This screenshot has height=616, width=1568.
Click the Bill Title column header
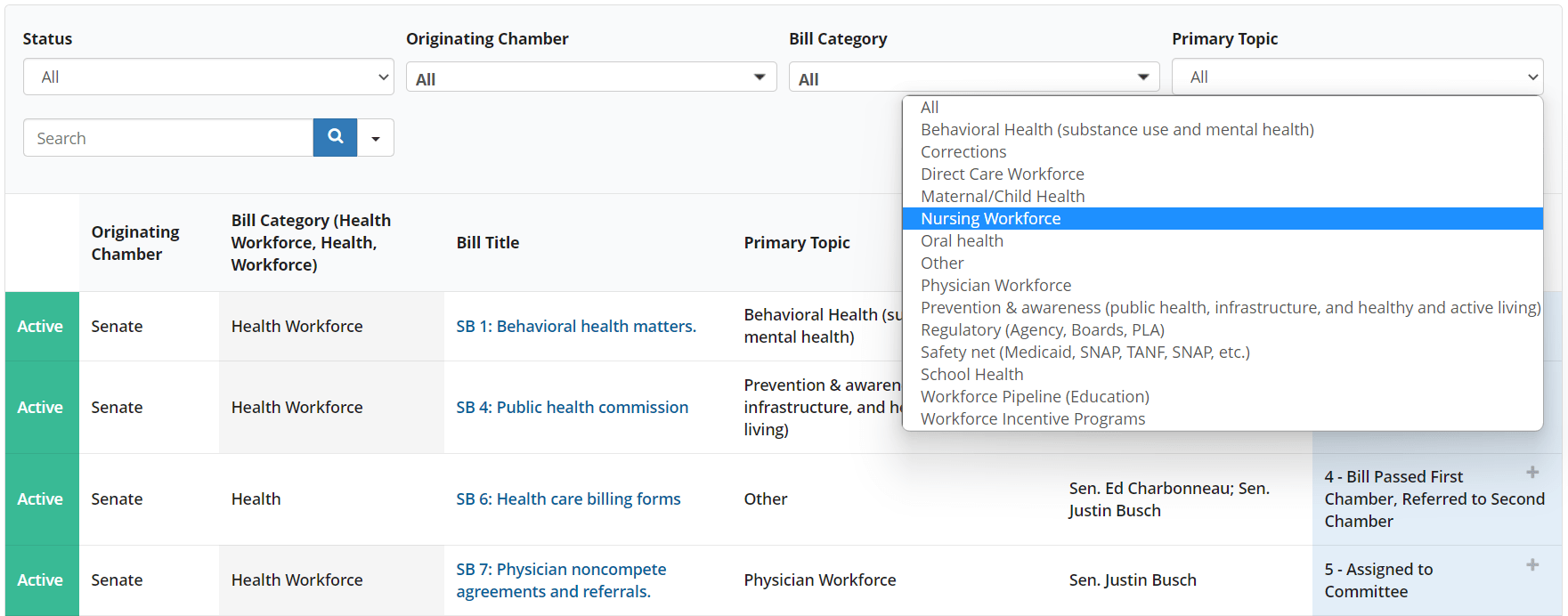487,243
